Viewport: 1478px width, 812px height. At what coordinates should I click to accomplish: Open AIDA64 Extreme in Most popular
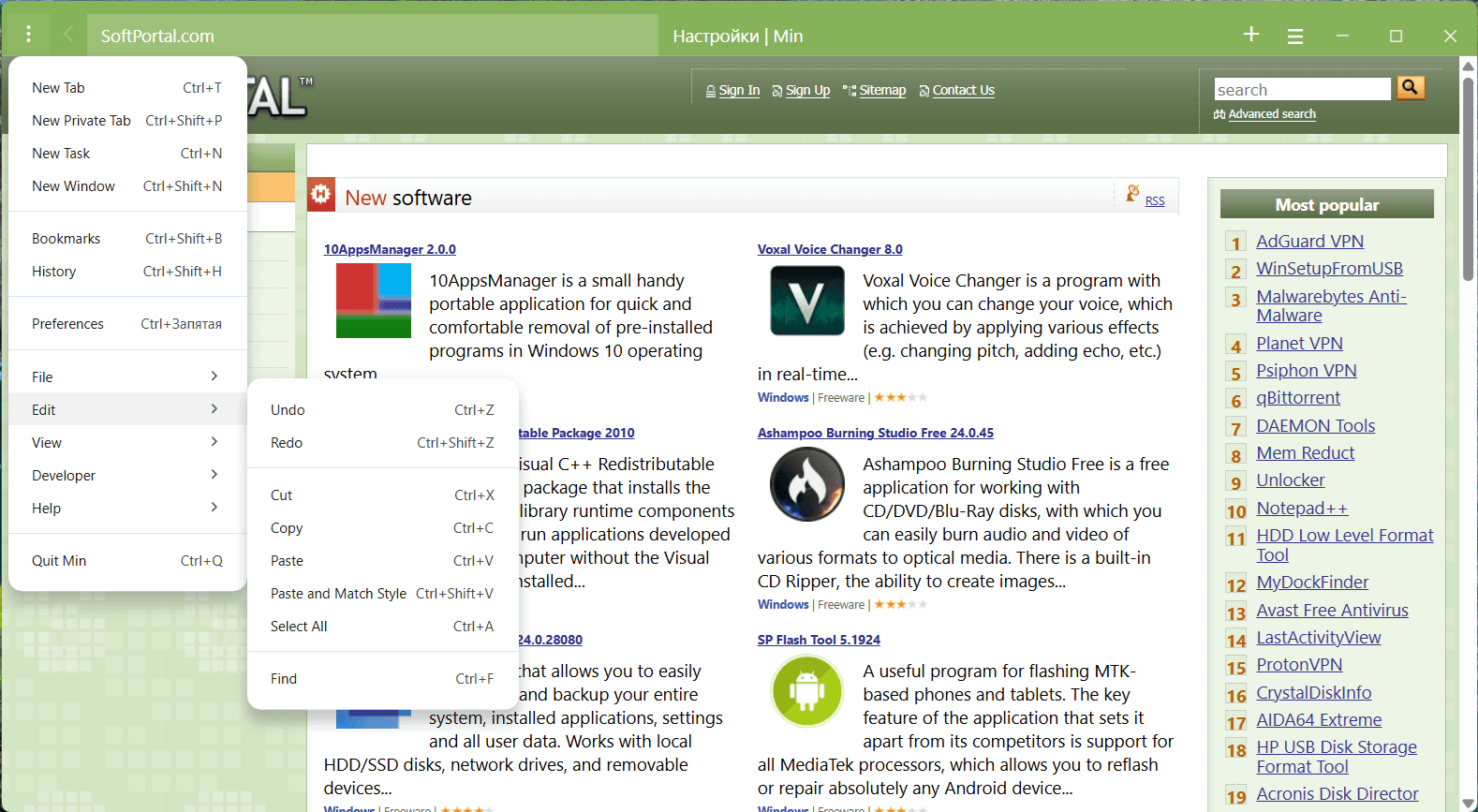point(1319,720)
